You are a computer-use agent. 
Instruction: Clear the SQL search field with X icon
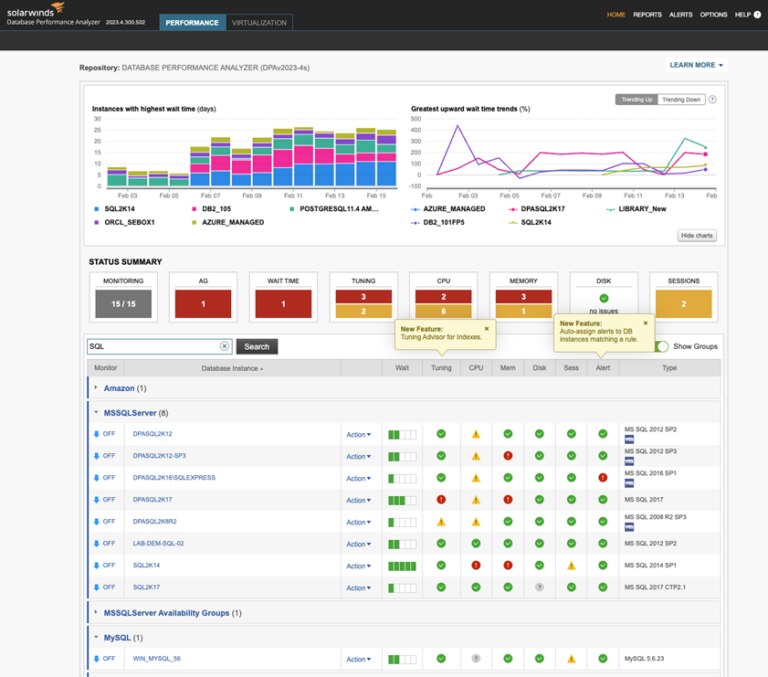[x=224, y=346]
